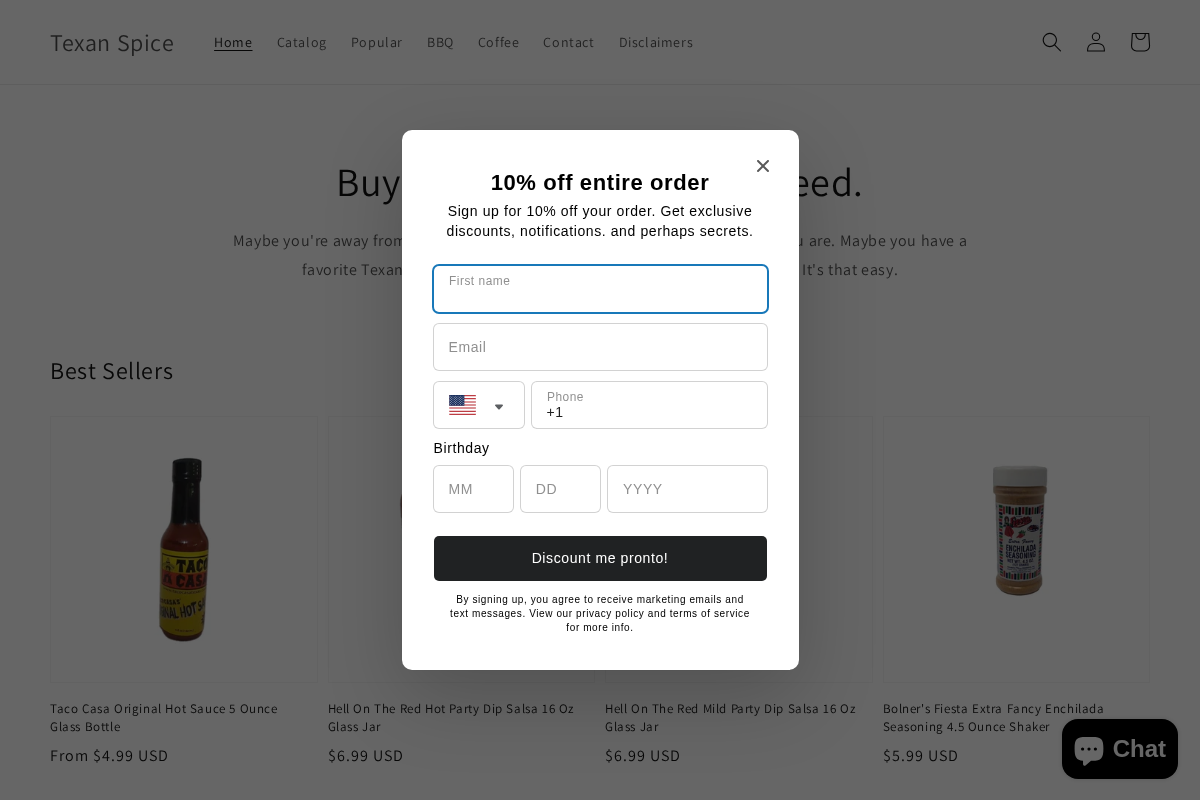Expand the phone country code dropdown
This screenshot has height=800, width=1200.
coord(498,405)
